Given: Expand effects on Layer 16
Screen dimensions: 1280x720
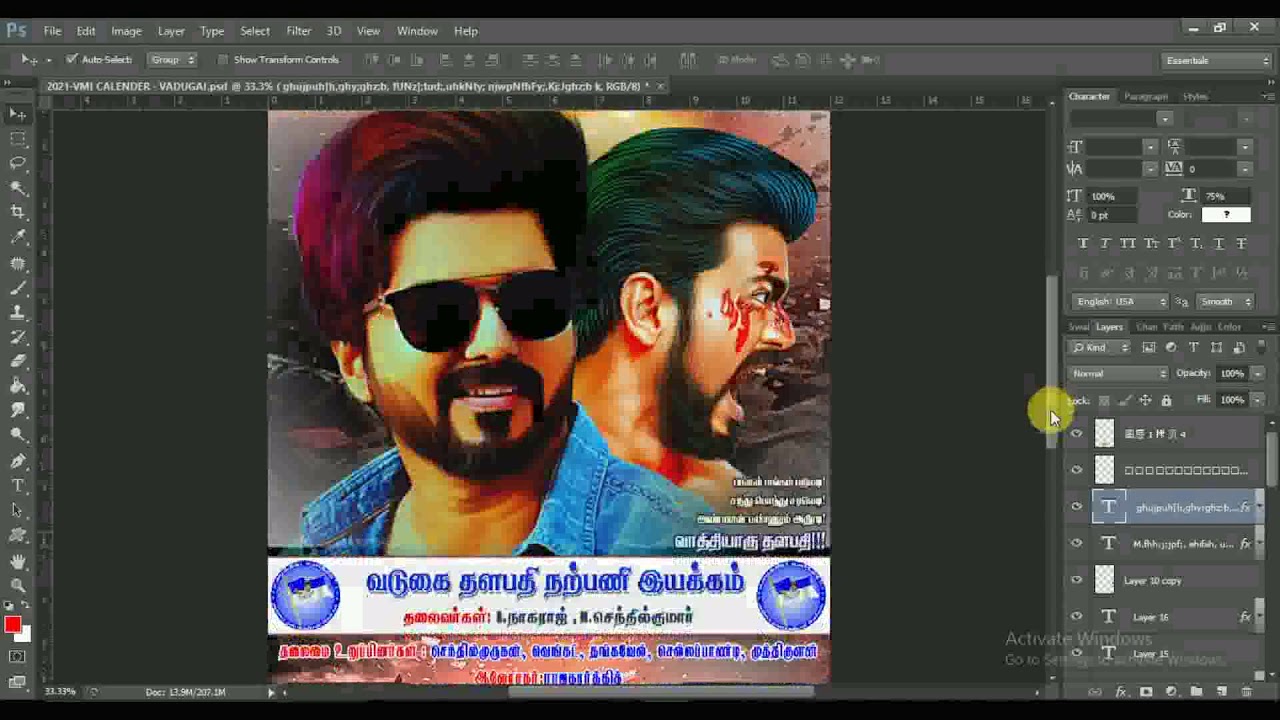Looking at the screenshot, I should pyautogui.click(x=1258, y=617).
